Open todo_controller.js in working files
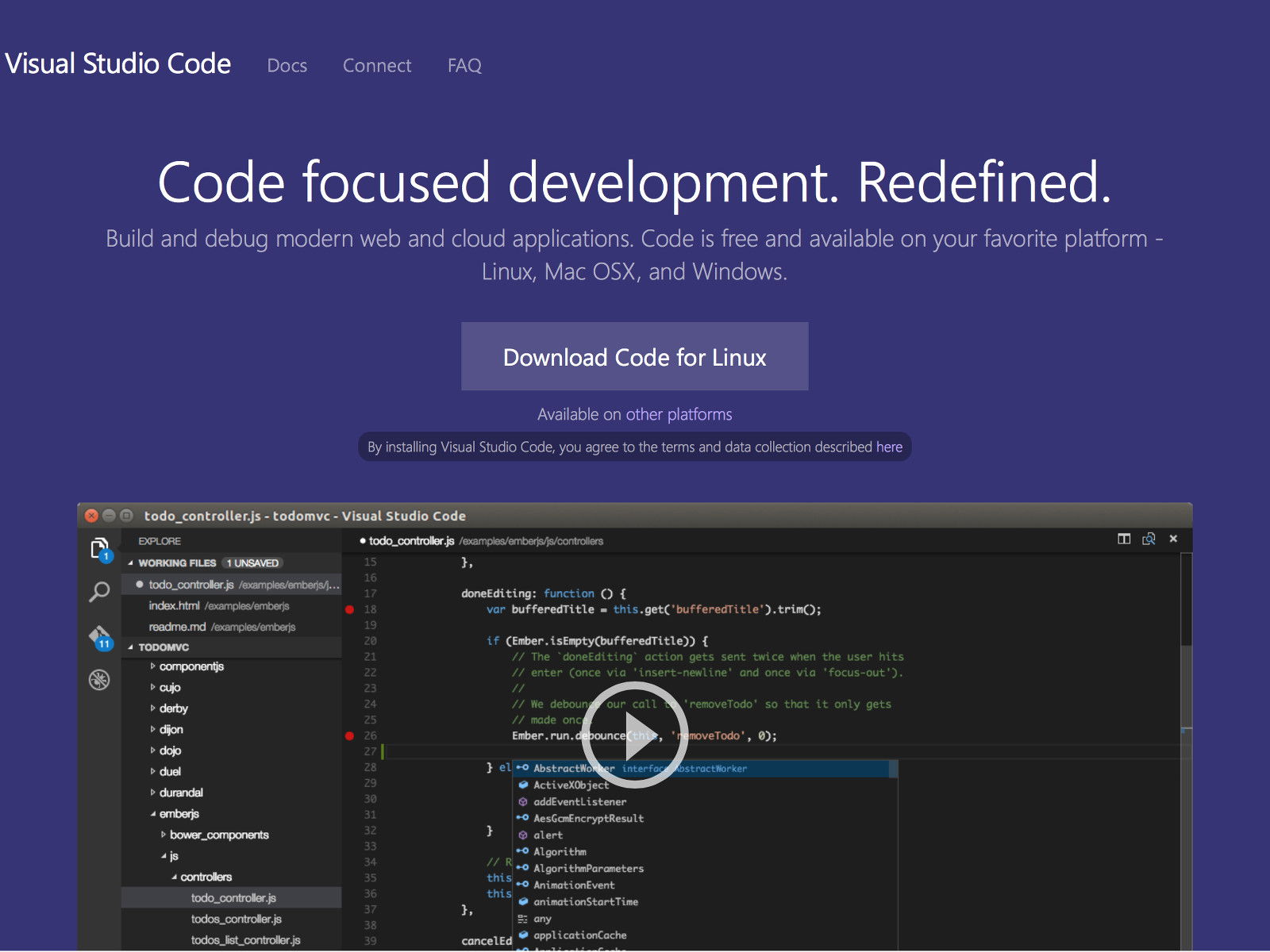This screenshot has height=952, width=1270. coord(232,584)
